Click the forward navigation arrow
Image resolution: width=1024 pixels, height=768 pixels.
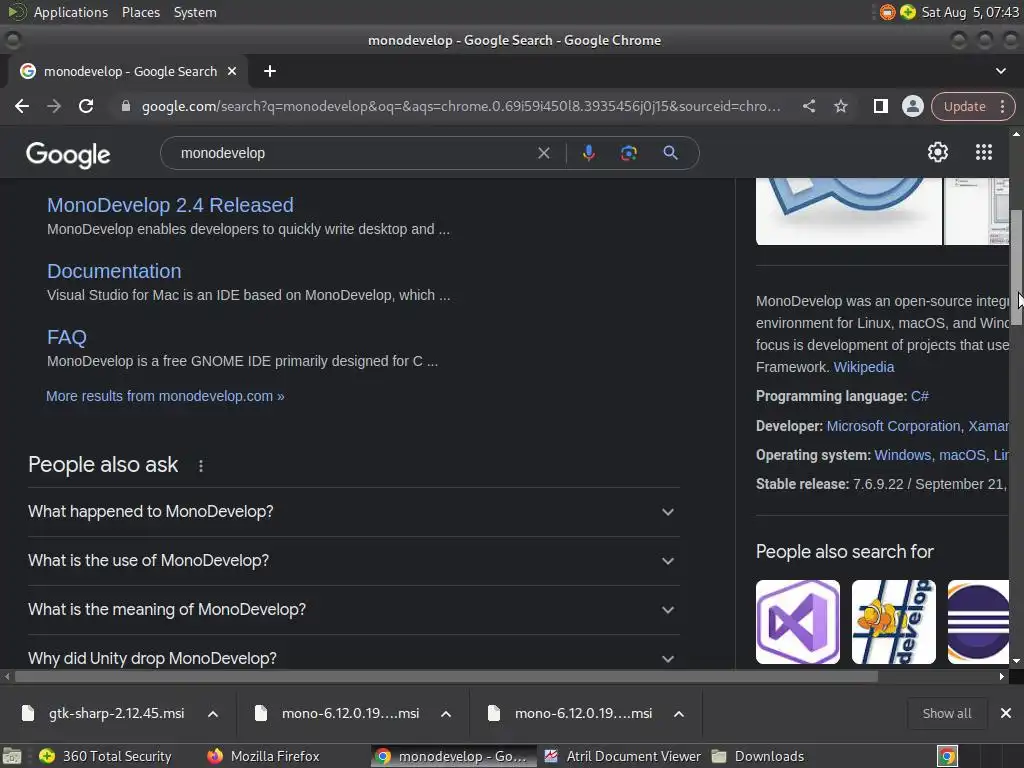pos(54,106)
